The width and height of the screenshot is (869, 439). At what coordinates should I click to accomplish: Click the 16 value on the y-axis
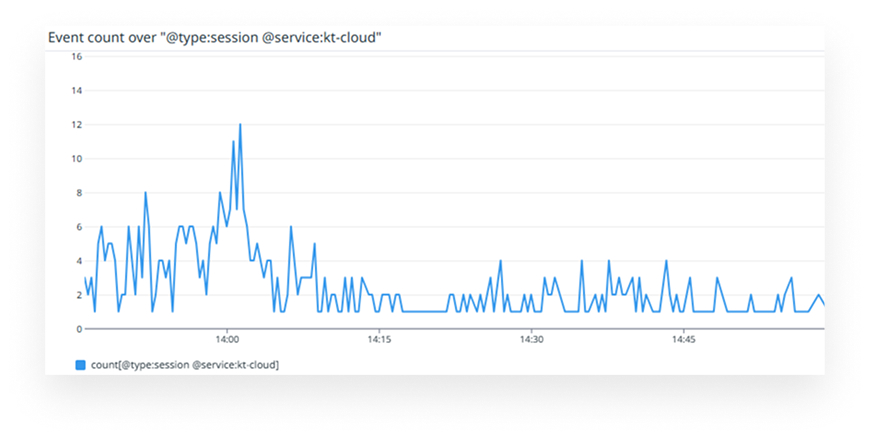[75, 57]
